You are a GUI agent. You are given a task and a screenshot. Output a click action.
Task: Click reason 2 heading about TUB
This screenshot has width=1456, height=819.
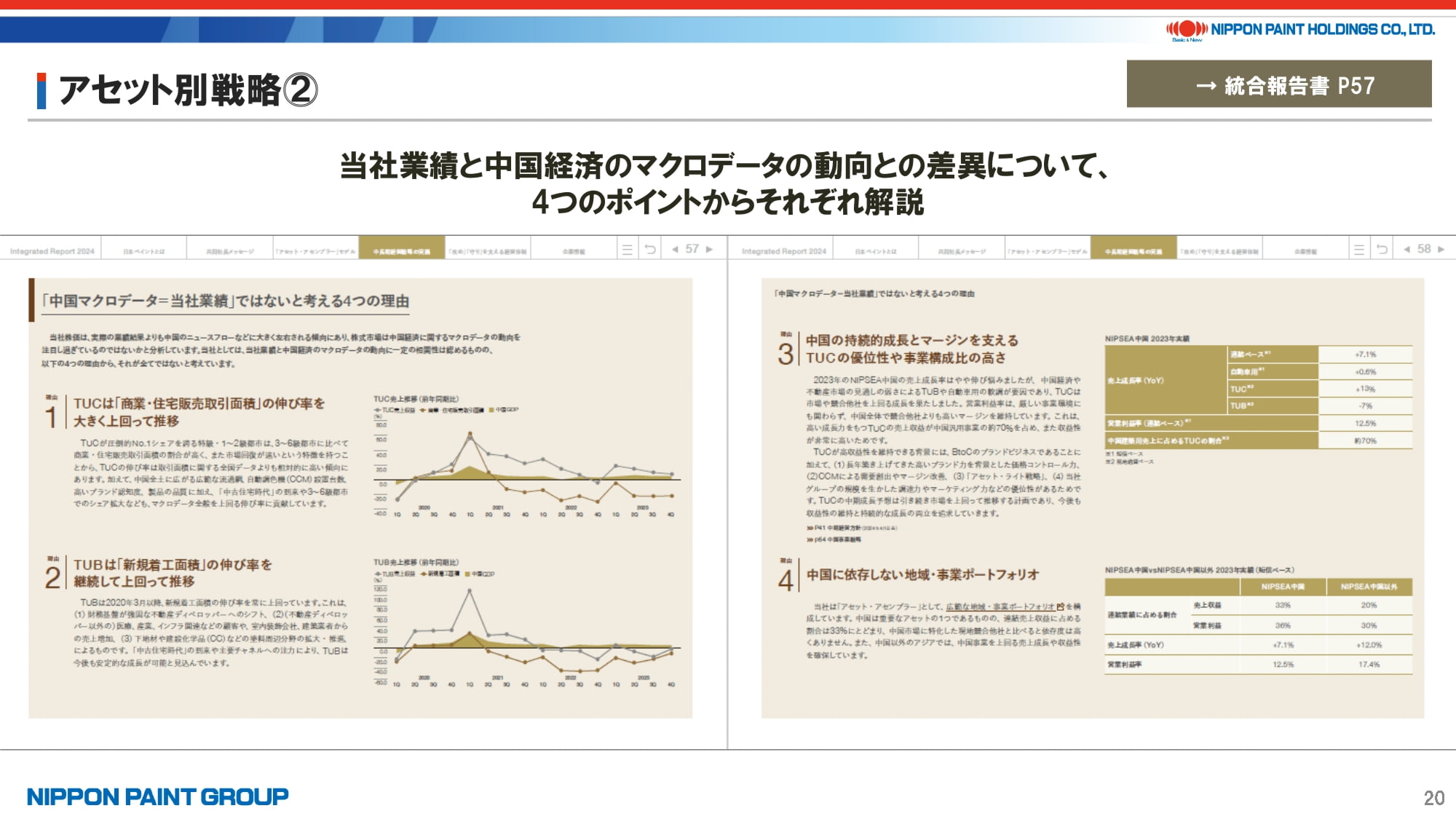click(x=173, y=573)
